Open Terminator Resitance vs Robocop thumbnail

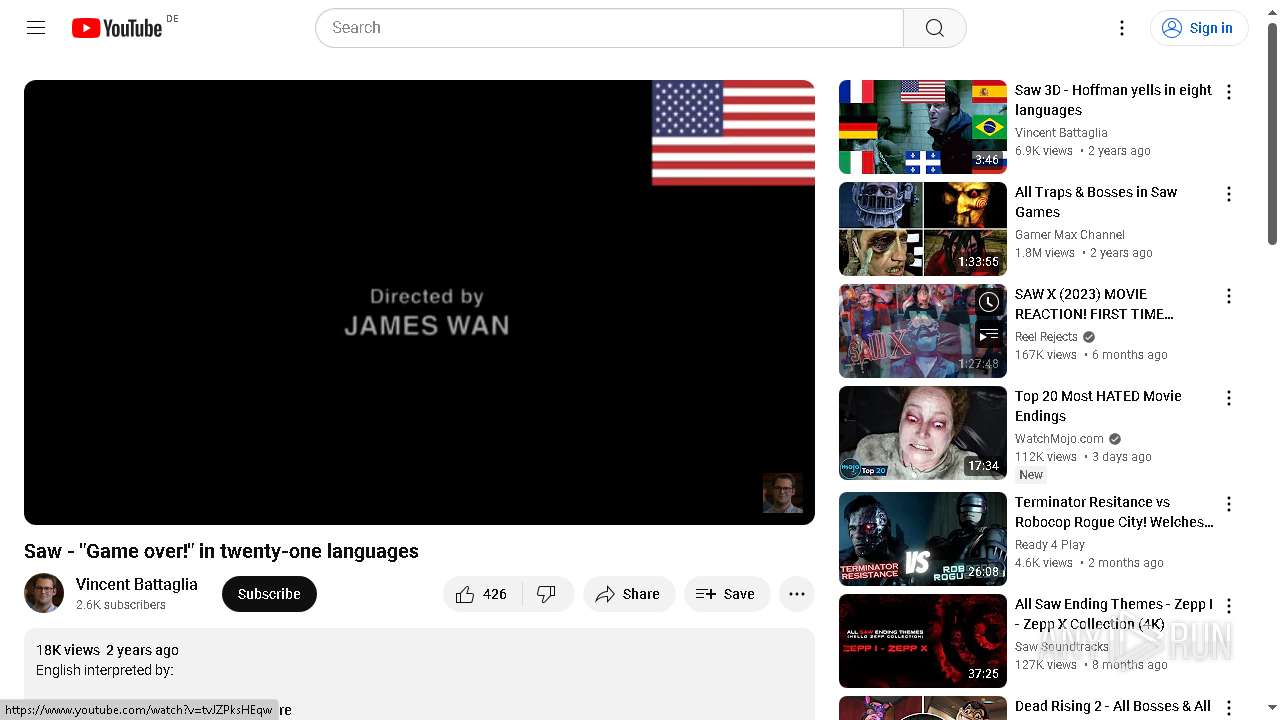923,539
